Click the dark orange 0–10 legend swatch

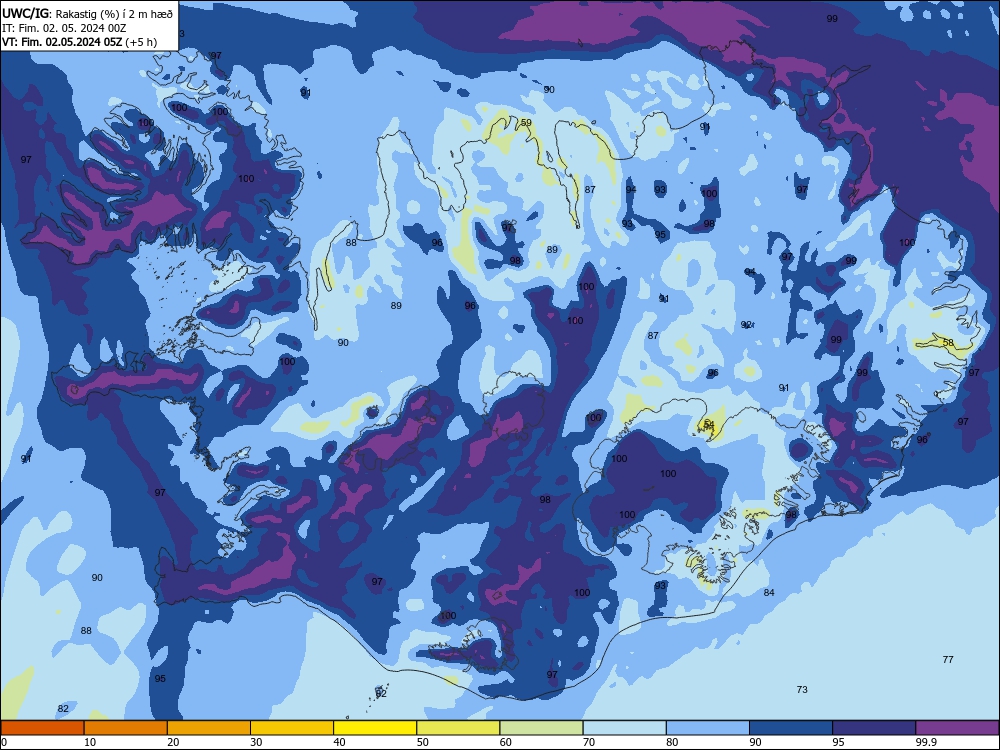[42, 728]
